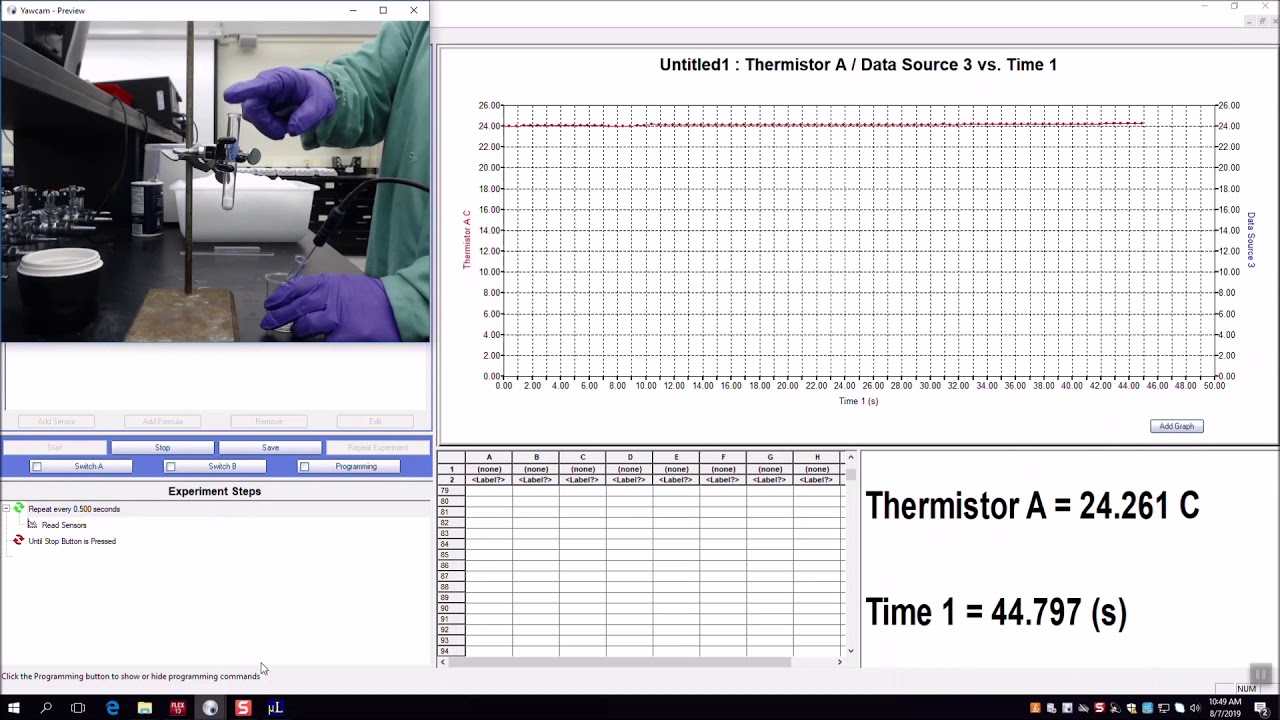Click column B label cell
Image resolution: width=1280 pixels, height=720 pixels.
click(536, 480)
